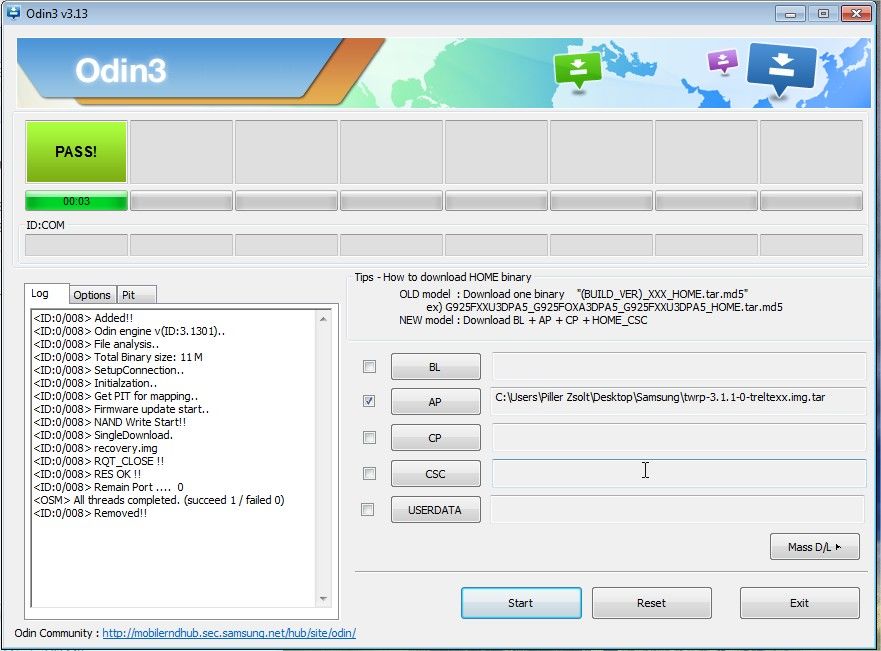Click the empty CP path field
The width and height of the screenshot is (881, 651).
(x=679, y=437)
